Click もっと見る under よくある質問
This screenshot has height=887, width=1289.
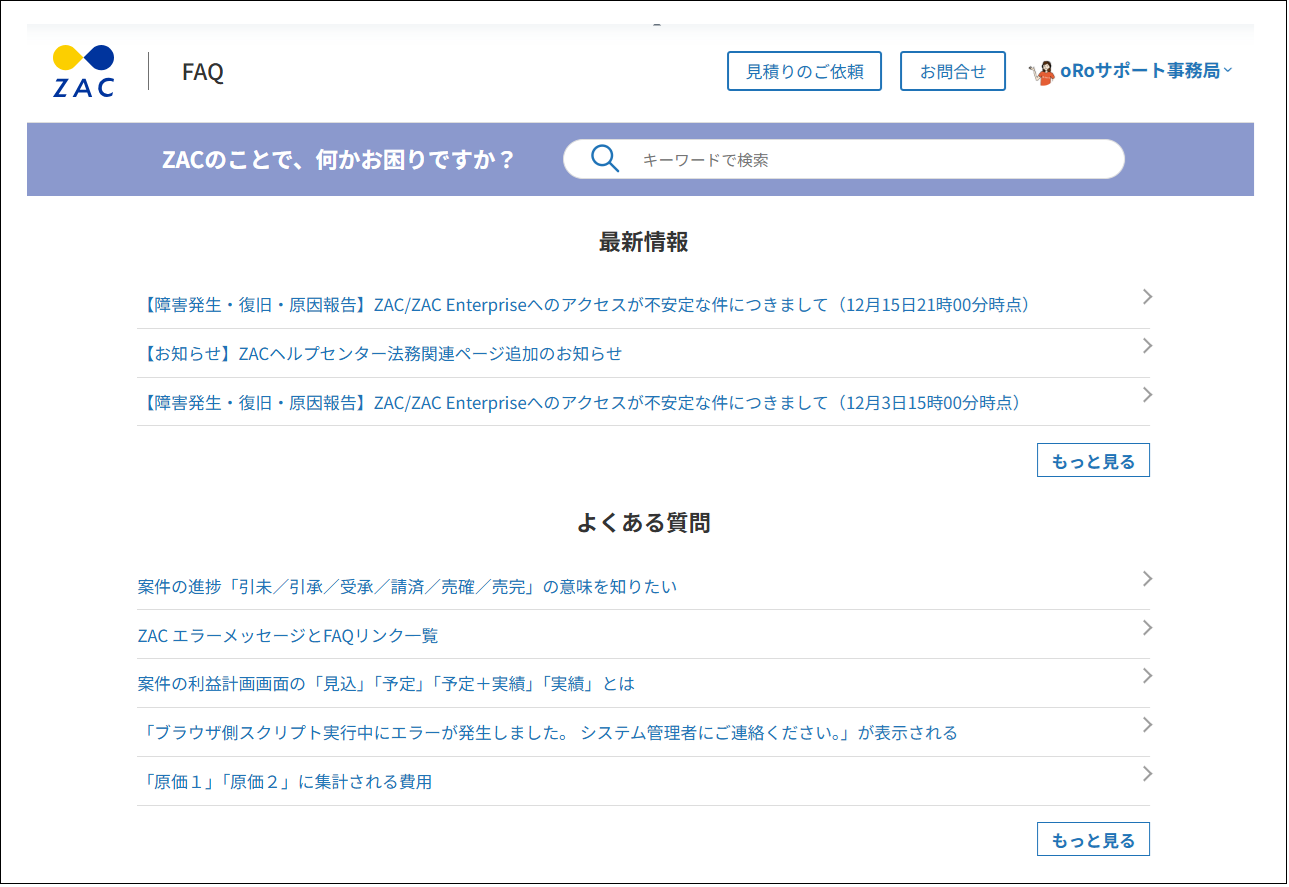point(1093,838)
